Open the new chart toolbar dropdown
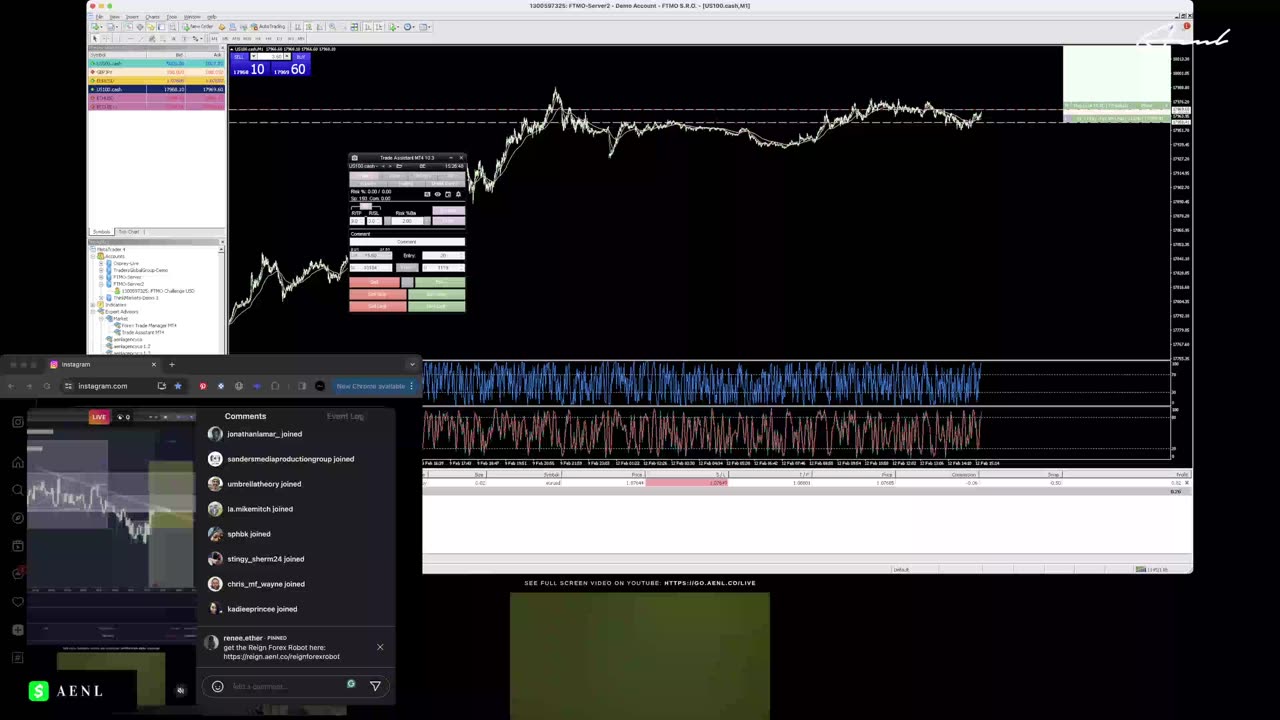 (96, 27)
